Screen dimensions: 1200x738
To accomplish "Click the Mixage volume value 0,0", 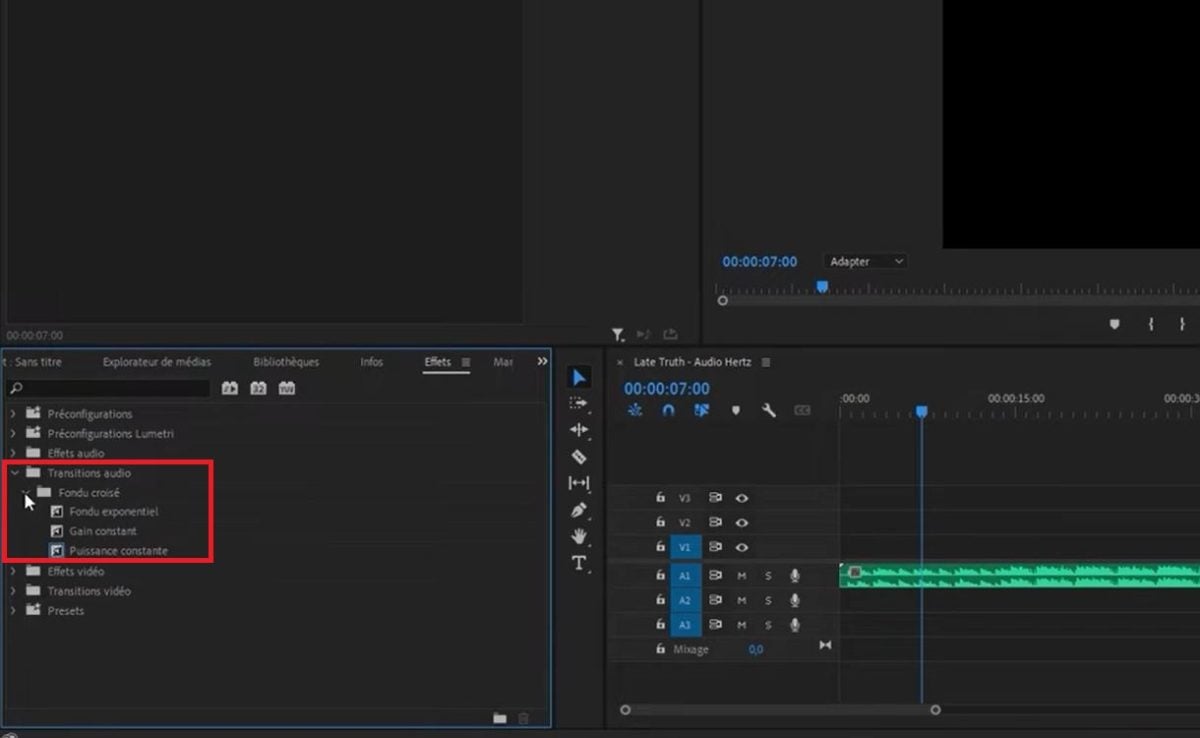I will 756,649.
